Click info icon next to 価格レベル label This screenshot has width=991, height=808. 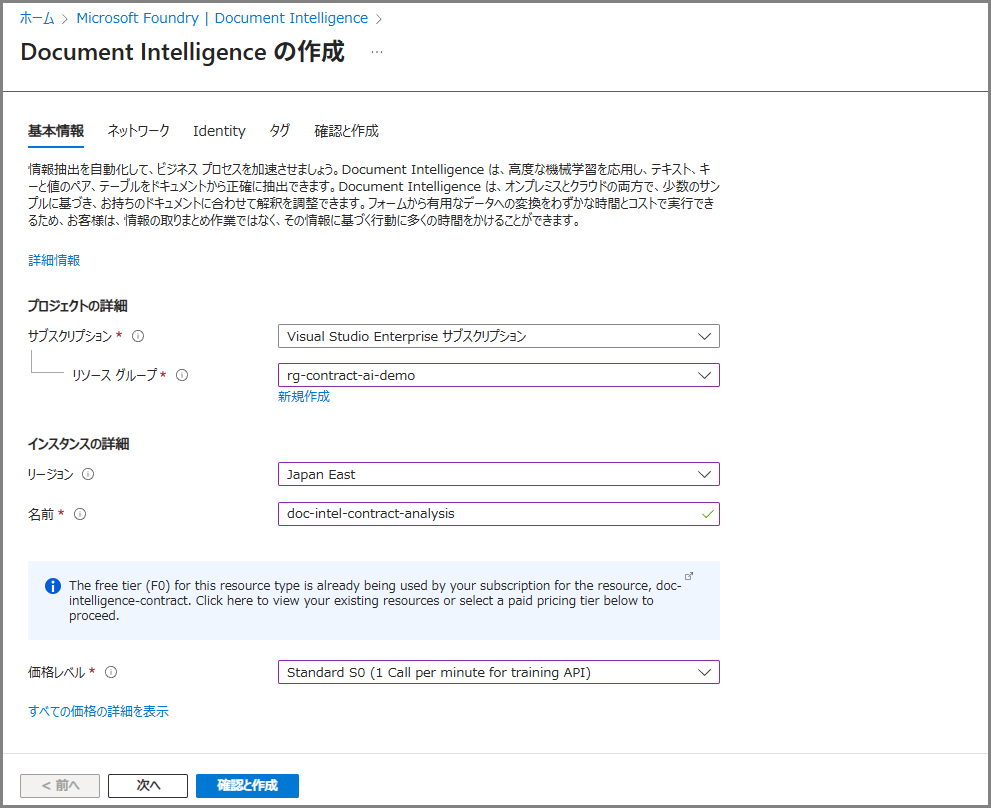(x=111, y=673)
